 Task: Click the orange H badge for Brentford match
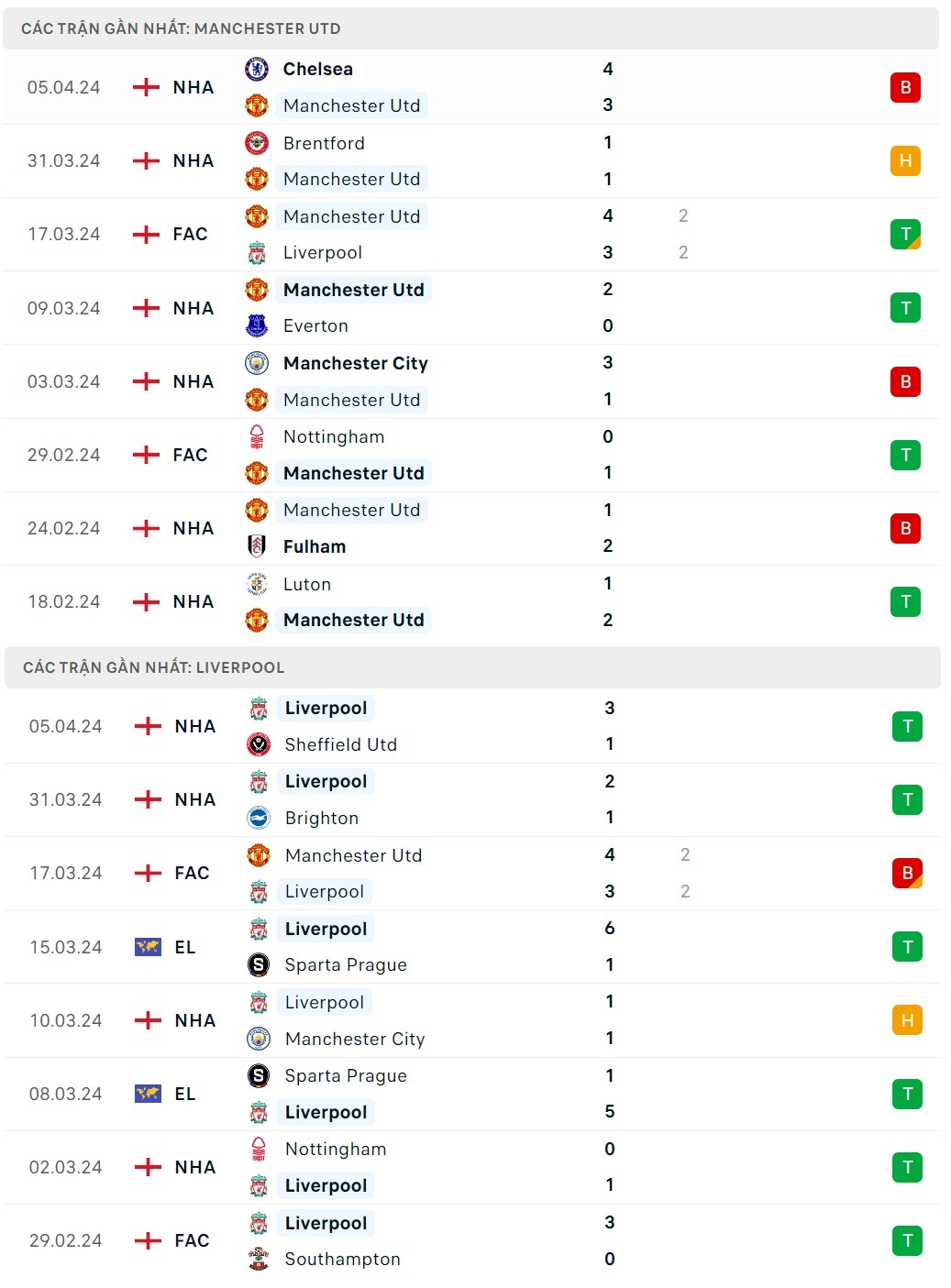pos(905,160)
